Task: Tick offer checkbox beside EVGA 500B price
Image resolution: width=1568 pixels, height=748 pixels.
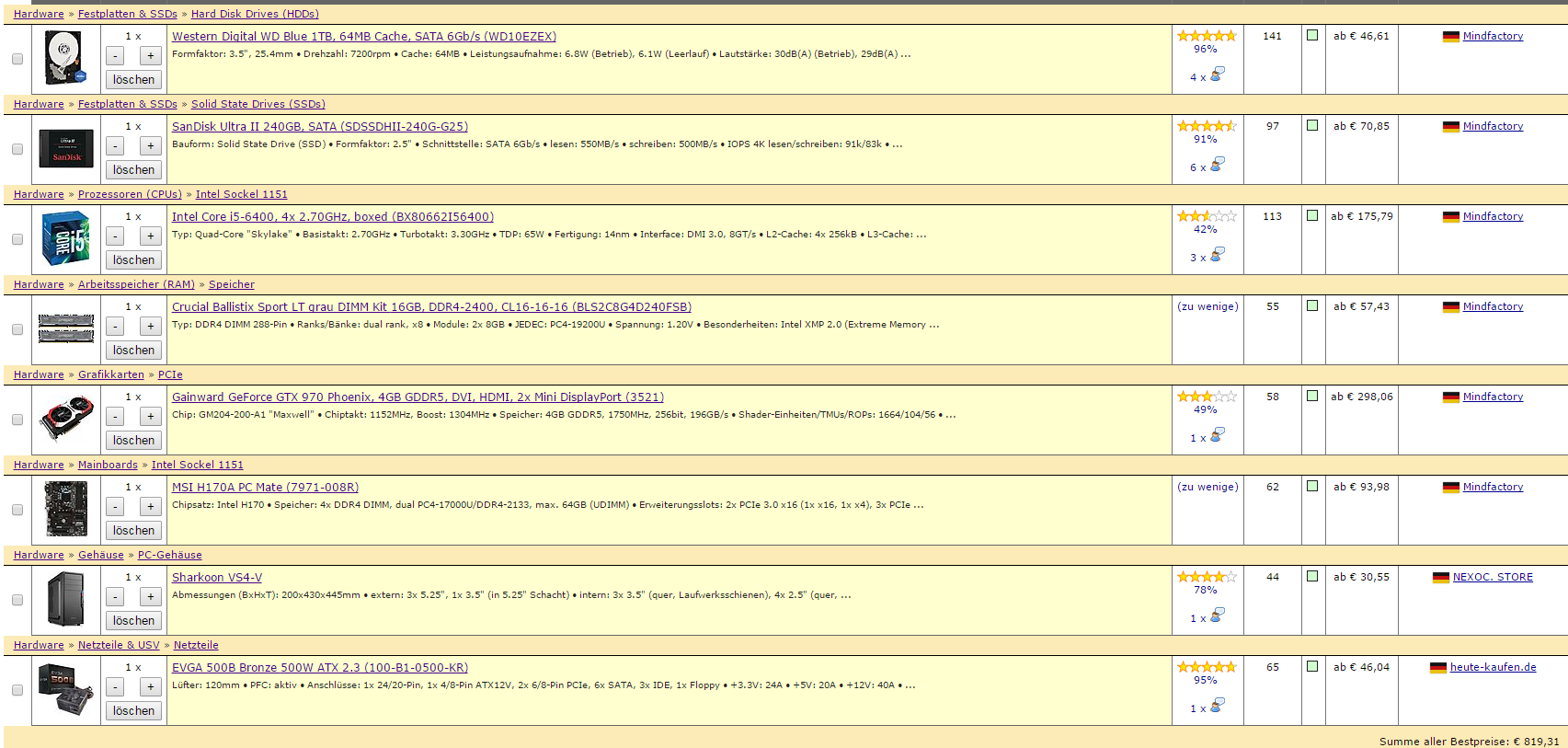Action: [1312, 666]
